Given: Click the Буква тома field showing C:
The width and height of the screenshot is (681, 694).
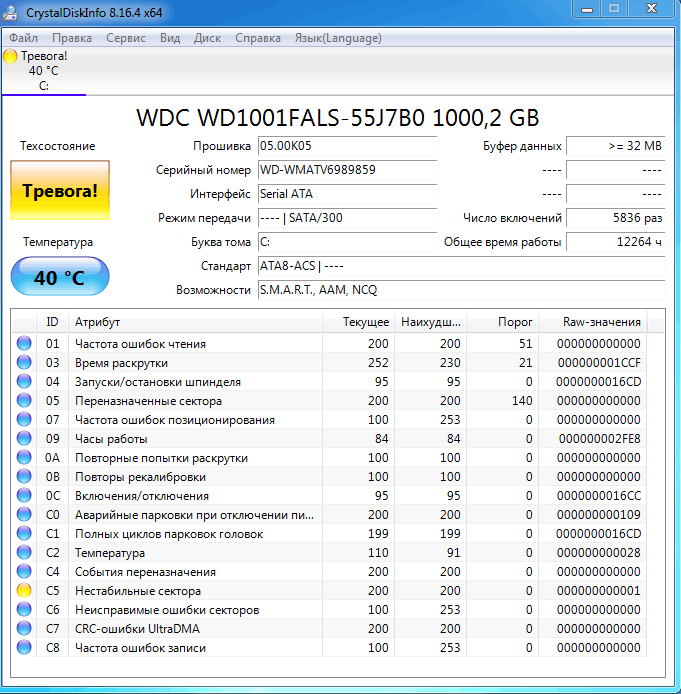Looking at the screenshot, I should pyautogui.click(x=347, y=242).
